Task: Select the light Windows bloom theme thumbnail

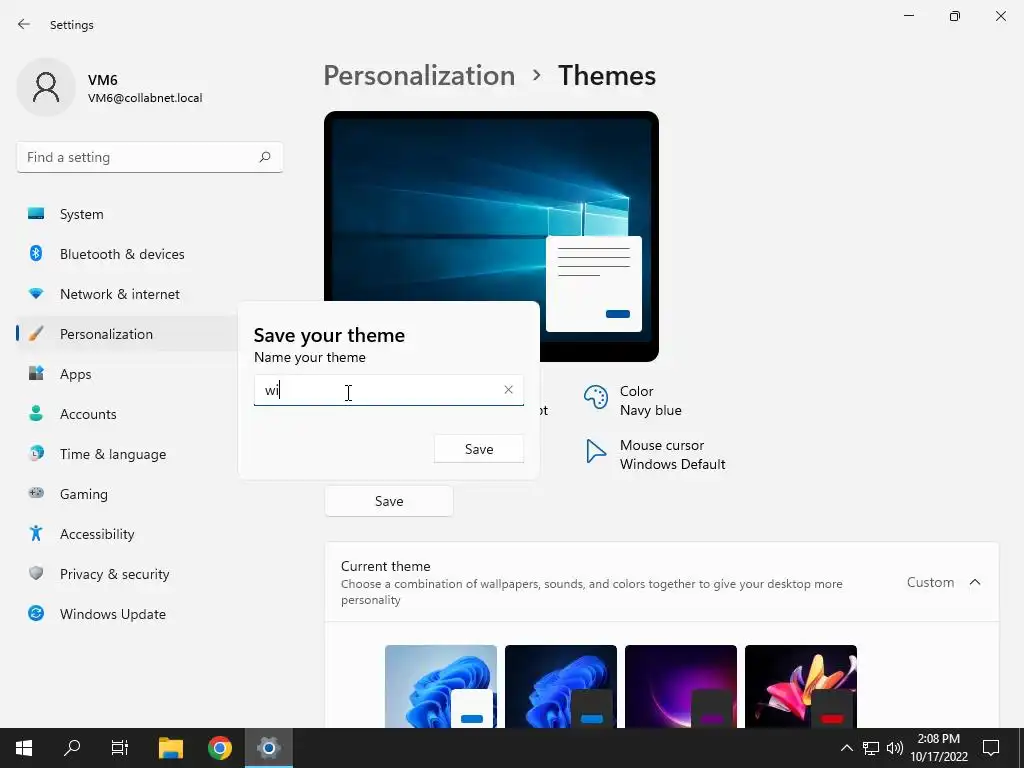Action: (x=441, y=686)
